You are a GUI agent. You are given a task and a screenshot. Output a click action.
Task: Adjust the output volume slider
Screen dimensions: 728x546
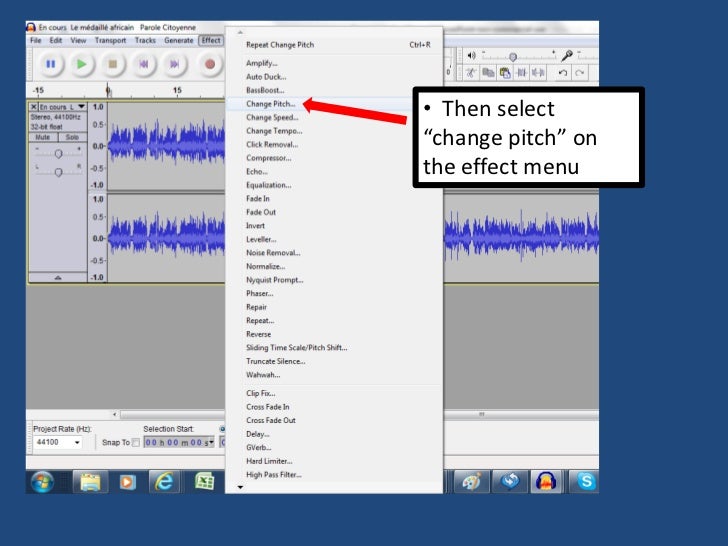click(x=513, y=57)
